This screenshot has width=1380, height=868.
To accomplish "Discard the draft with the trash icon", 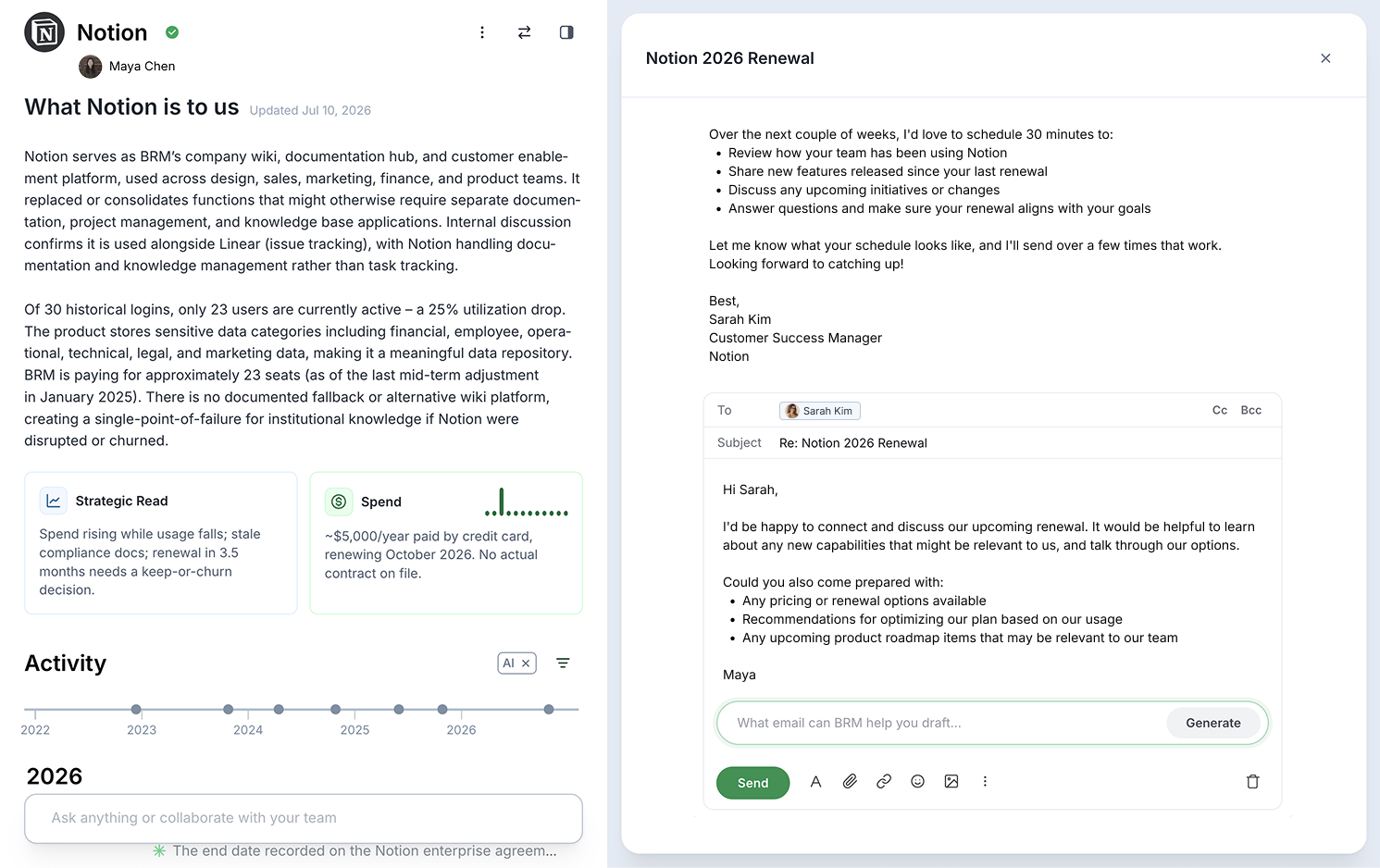I will [1253, 782].
